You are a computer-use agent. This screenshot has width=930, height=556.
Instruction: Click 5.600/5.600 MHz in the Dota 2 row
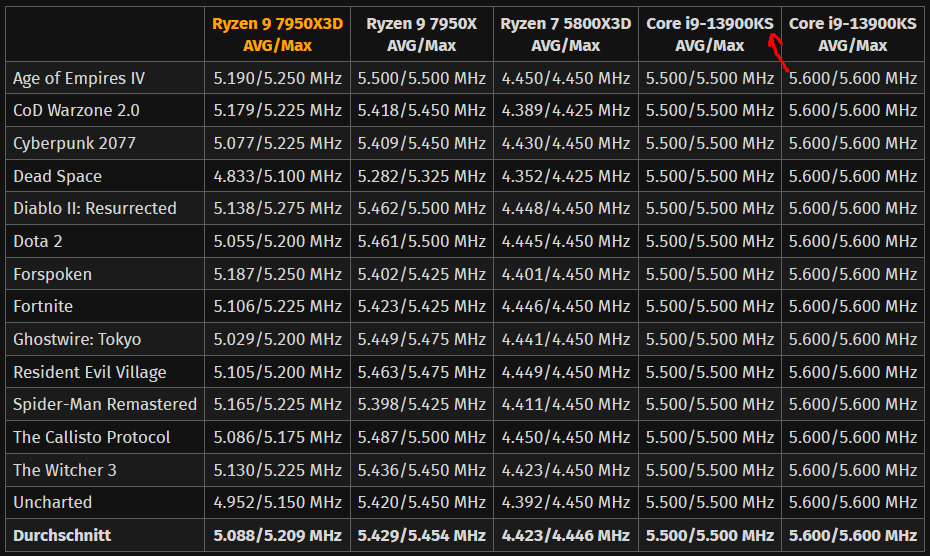point(852,241)
